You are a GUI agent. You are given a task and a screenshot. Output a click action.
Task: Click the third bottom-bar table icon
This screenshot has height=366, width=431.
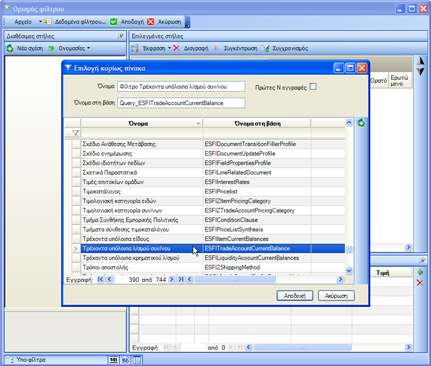(137, 360)
